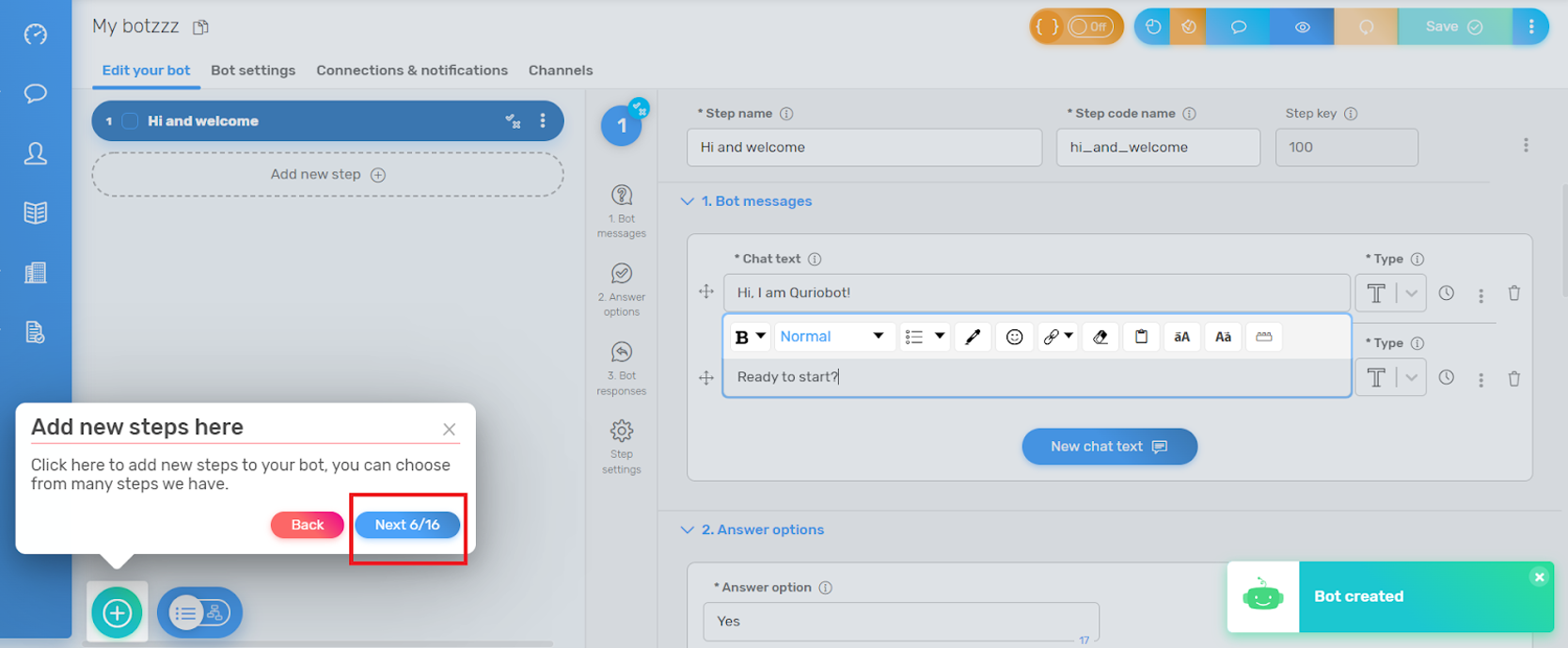Check the 'Hi and welcome' step checkbox
This screenshot has width=1568, height=648.
[131, 121]
